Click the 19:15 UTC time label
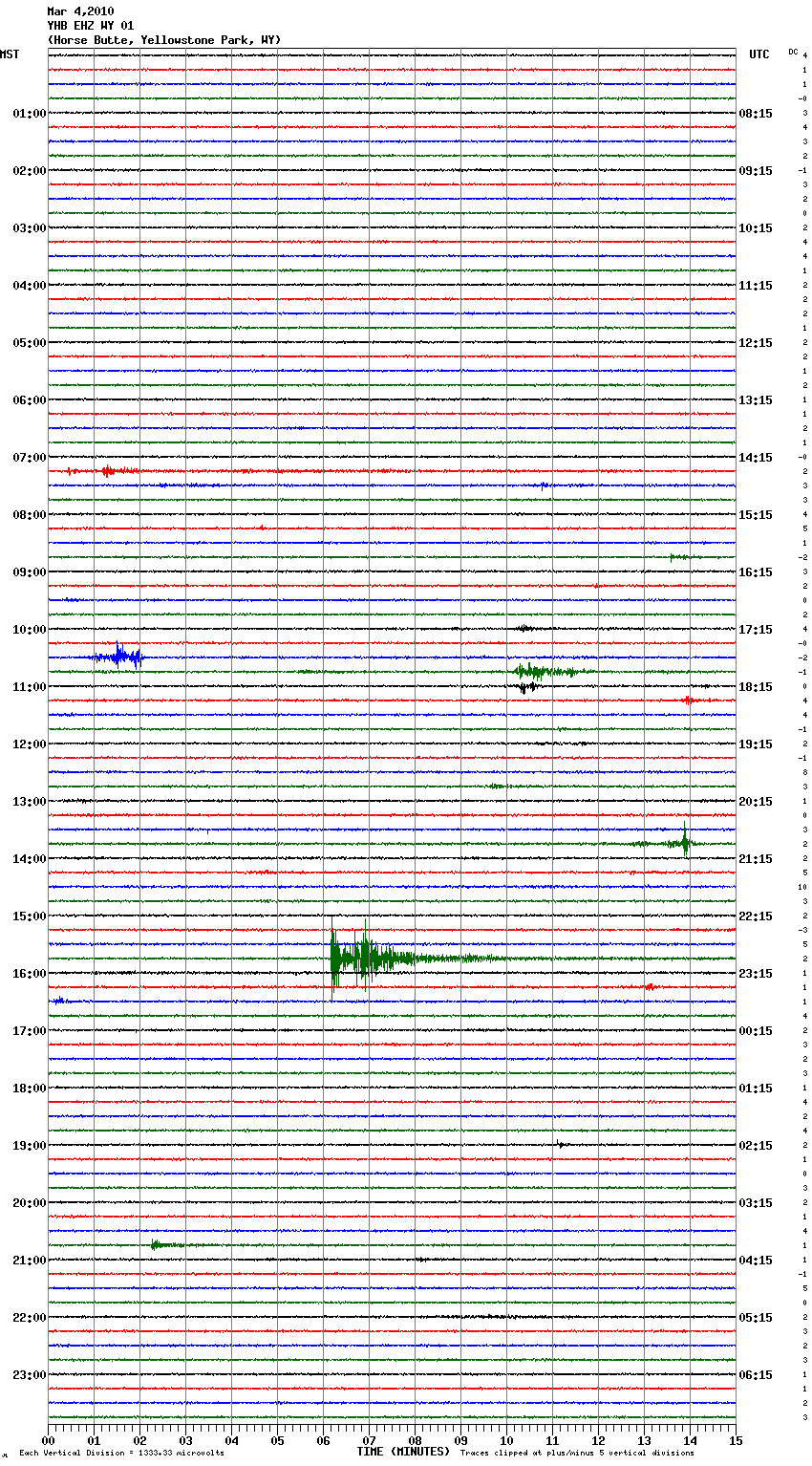This screenshot has width=812, height=1466. pos(756,744)
